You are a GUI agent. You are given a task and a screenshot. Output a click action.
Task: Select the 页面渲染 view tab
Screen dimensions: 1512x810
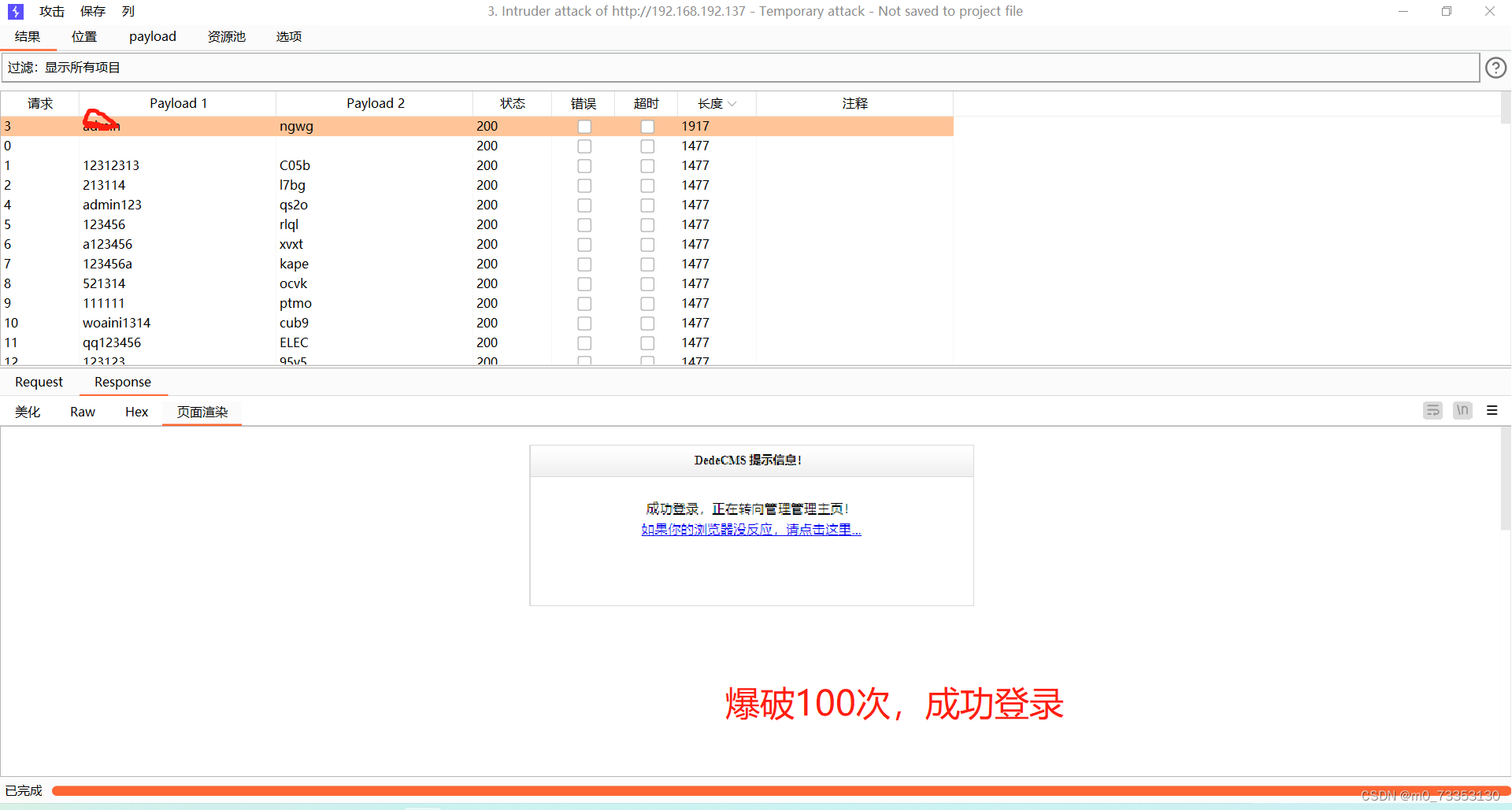[x=202, y=412]
